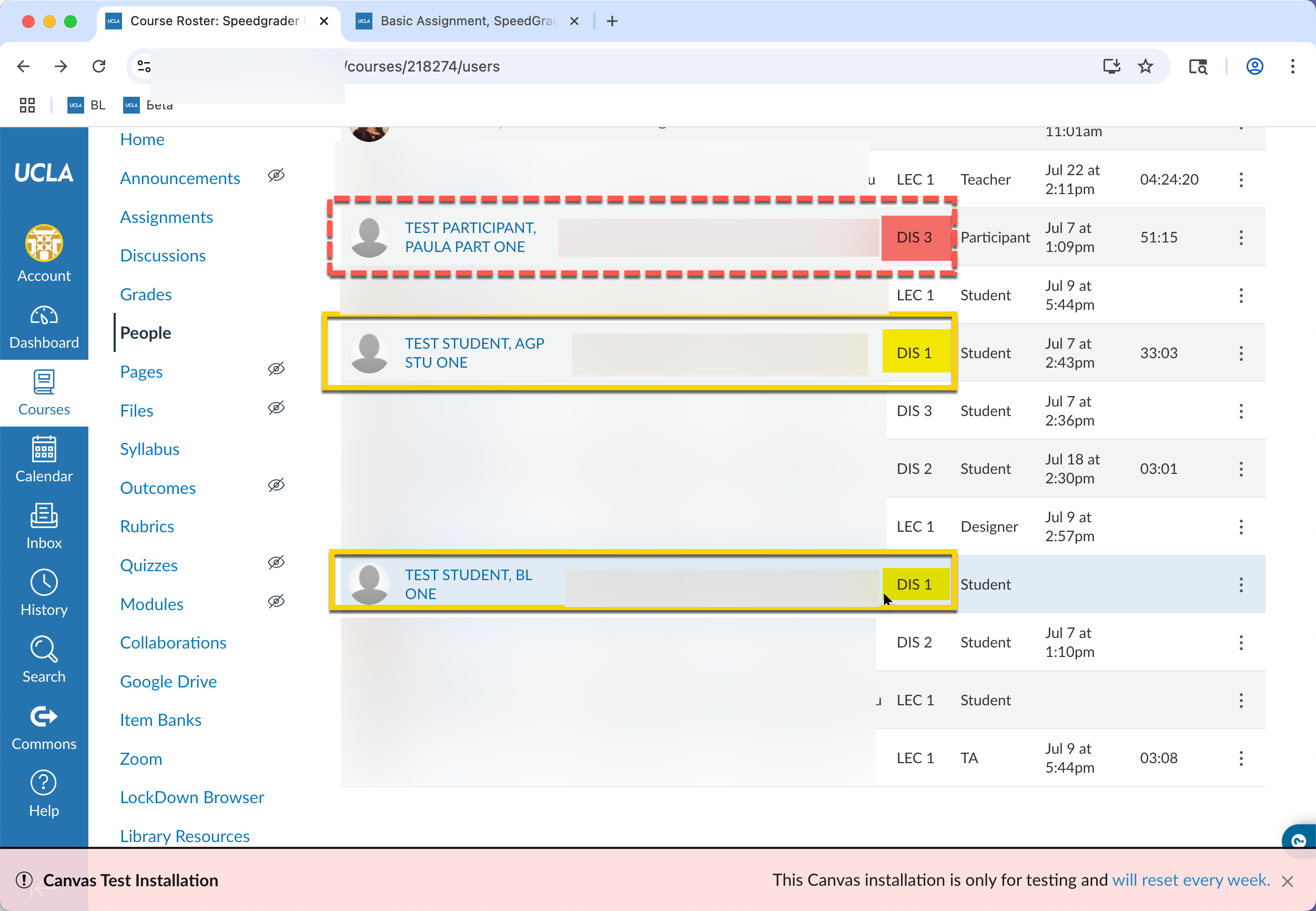Image resolution: width=1316 pixels, height=911 pixels.
Task: Open the Dashboard from the UCLA sidebar
Action: pos(44,326)
